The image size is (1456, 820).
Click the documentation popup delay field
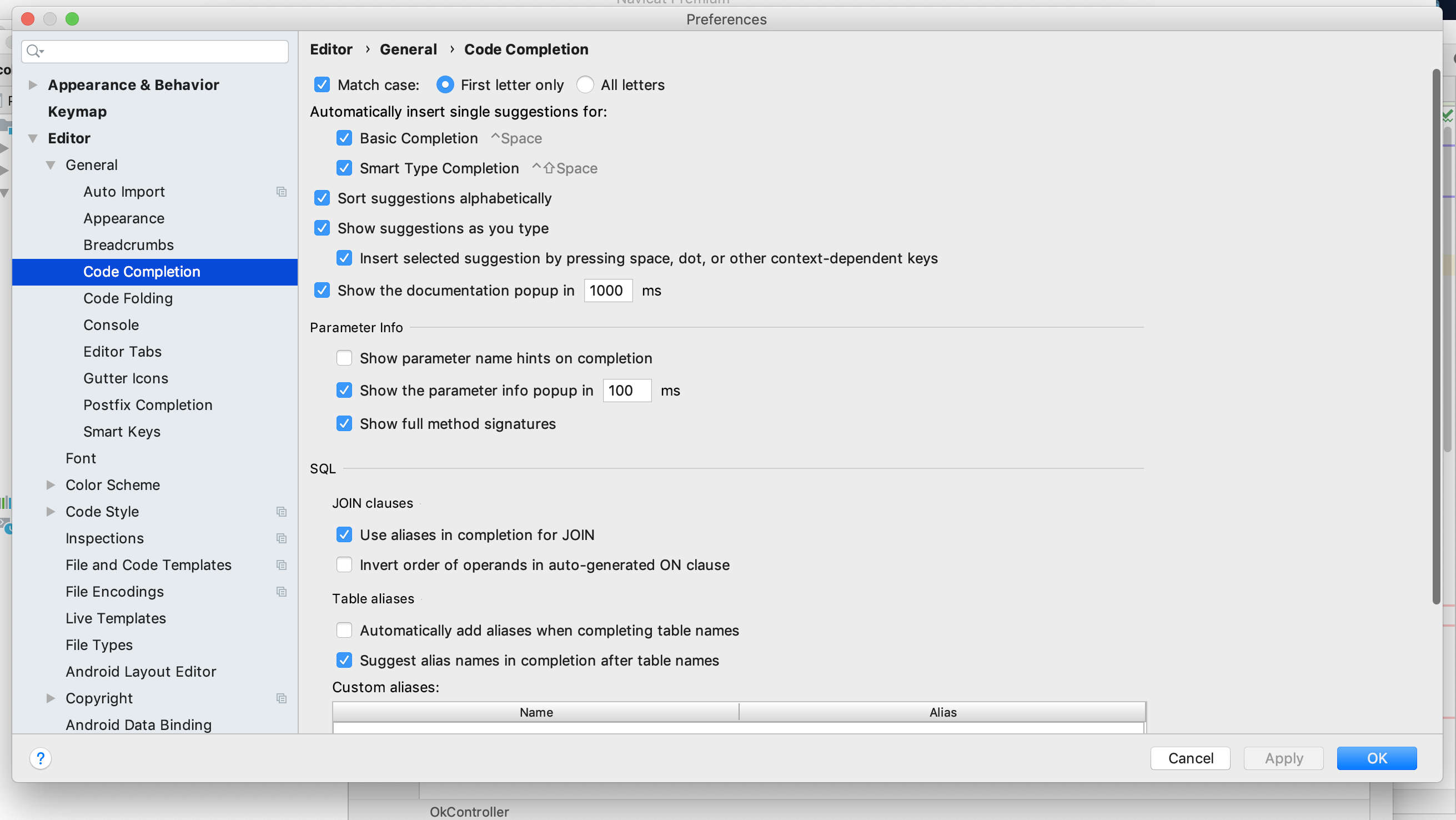pyautogui.click(x=607, y=290)
